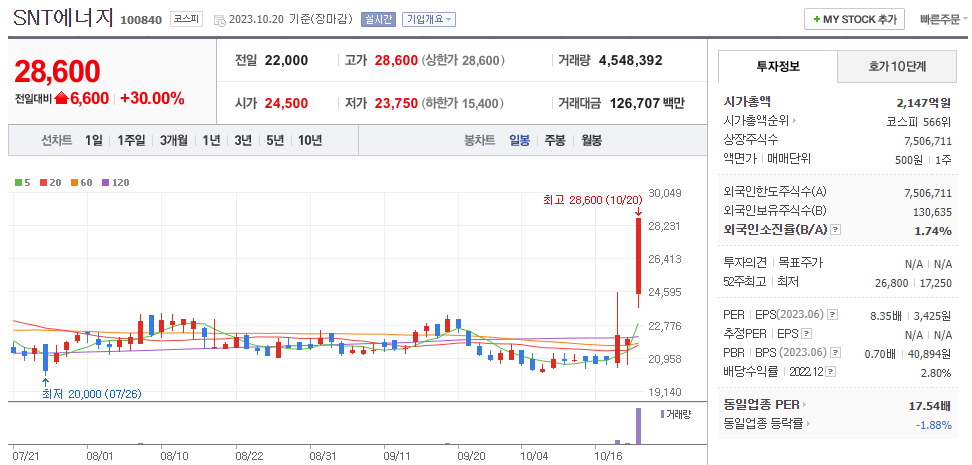Open the 배당수익률 2022.12 help icon

click(831, 372)
